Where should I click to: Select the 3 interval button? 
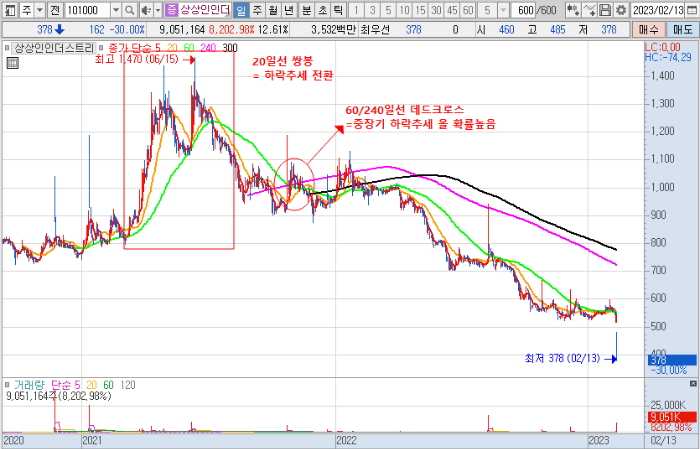372,10
